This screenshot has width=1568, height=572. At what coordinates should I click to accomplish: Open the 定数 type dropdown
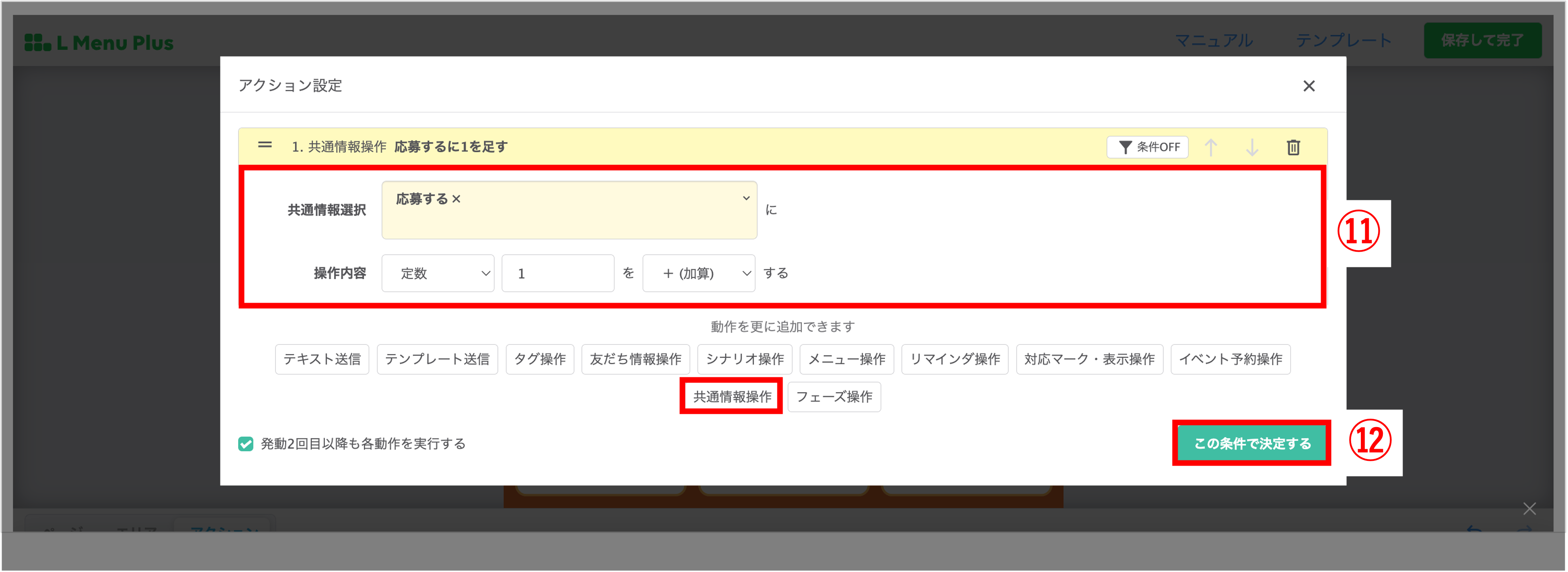438,273
